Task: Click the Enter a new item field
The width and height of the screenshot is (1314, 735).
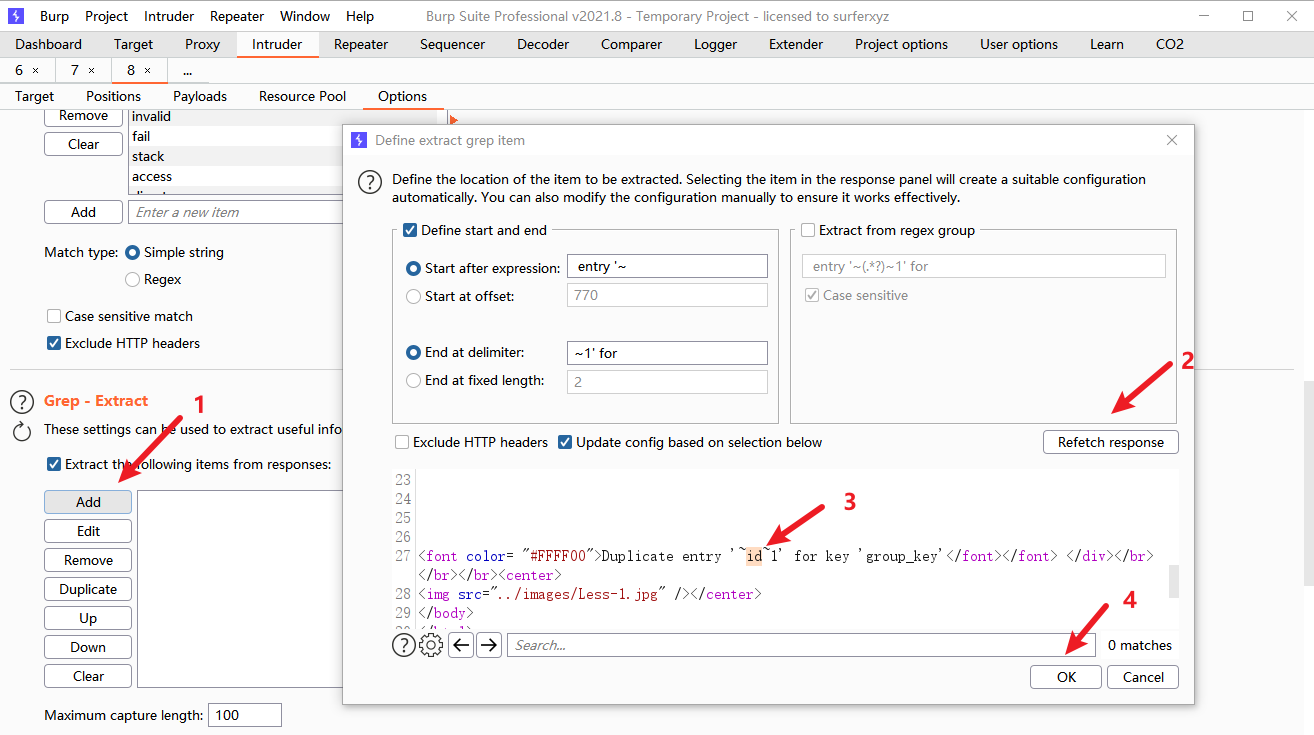Action: [x=235, y=212]
